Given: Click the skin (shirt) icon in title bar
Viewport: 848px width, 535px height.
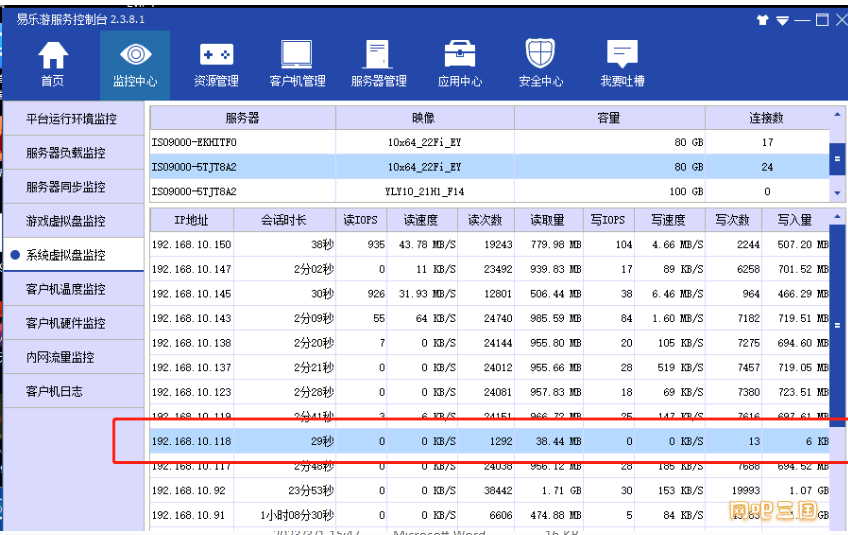Looking at the screenshot, I should (763, 19).
